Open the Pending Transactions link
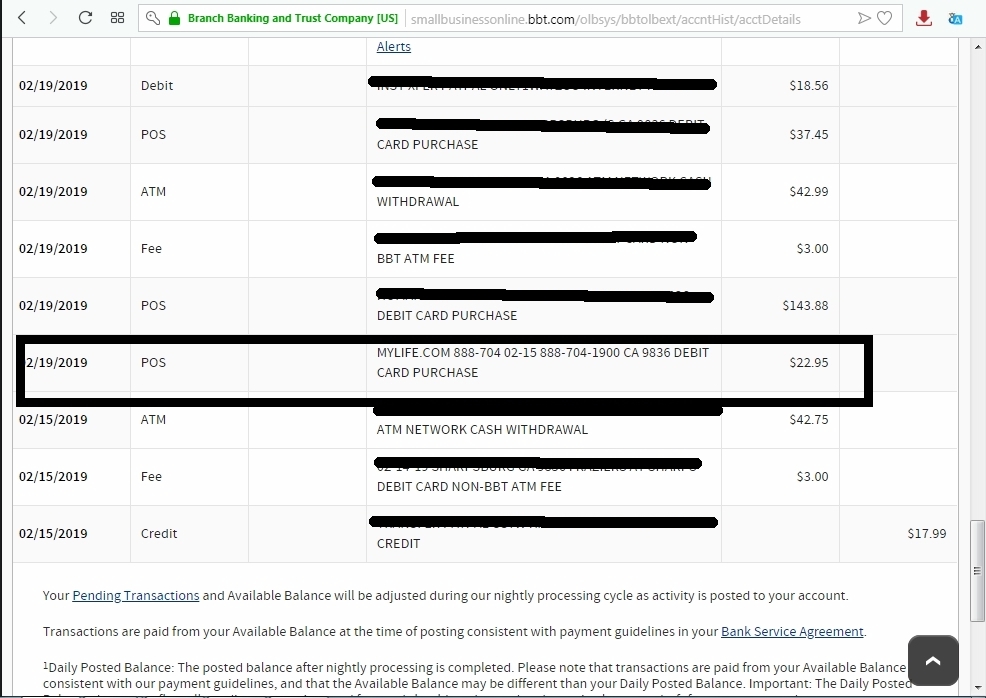 pyautogui.click(x=136, y=596)
